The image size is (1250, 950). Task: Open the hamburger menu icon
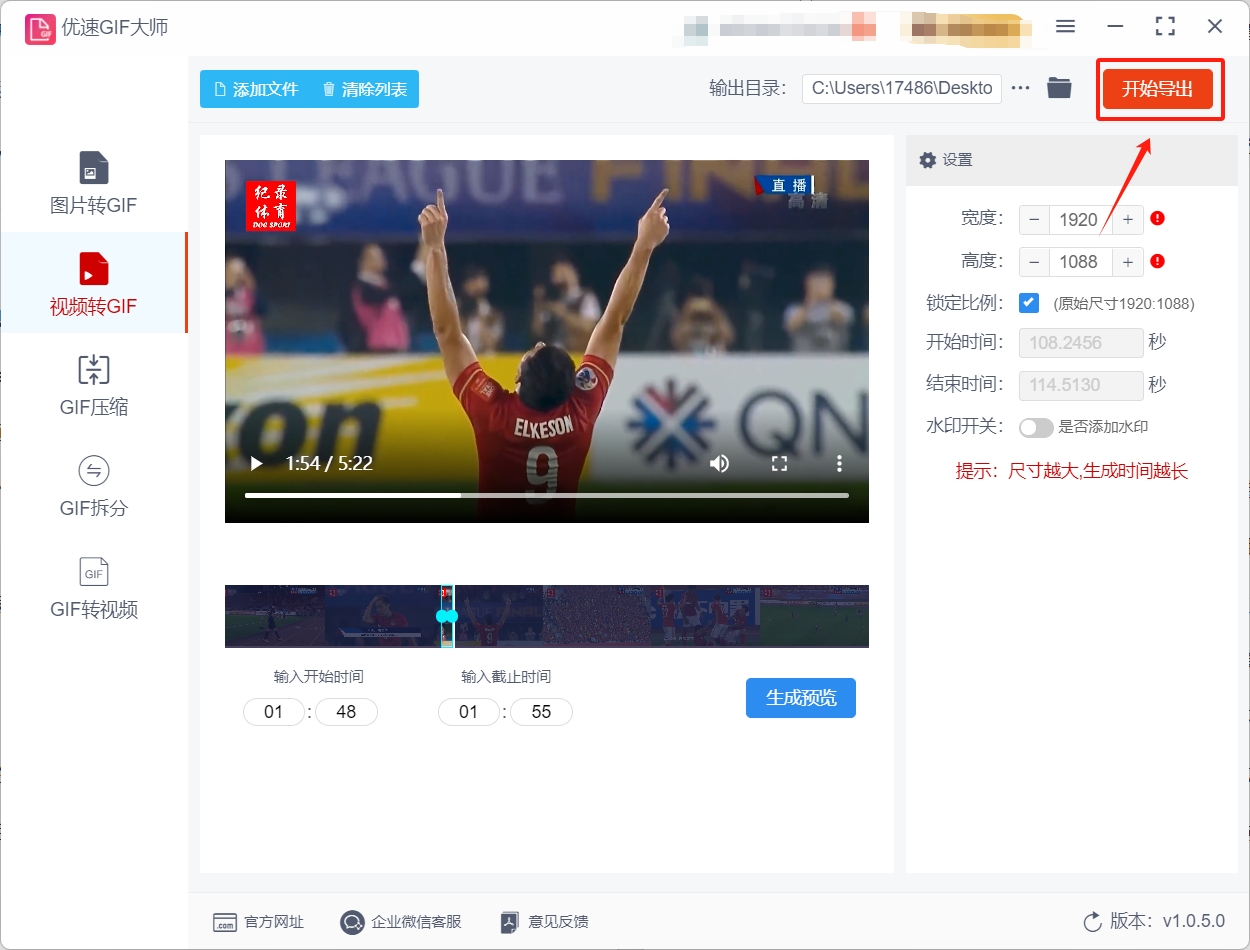click(1065, 27)
